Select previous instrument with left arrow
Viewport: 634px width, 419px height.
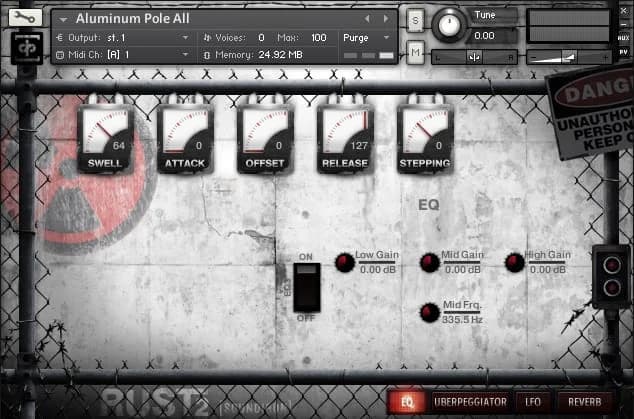tap(367, 19)
